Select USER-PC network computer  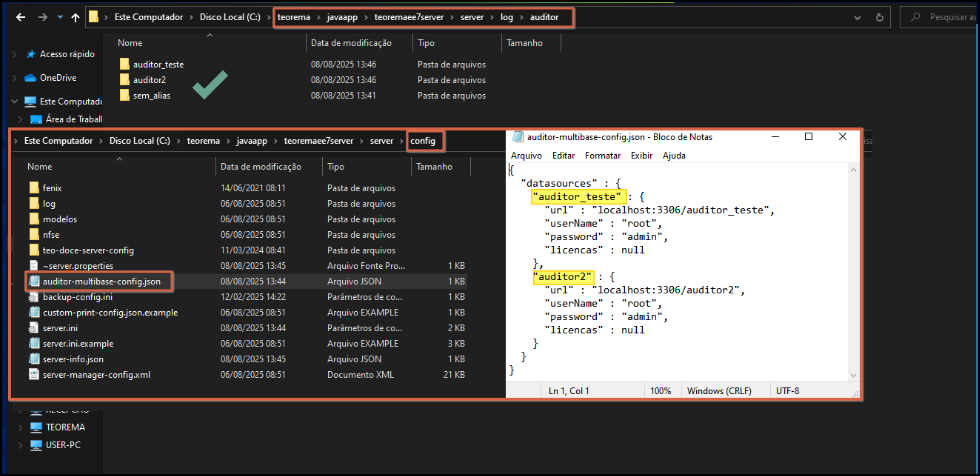(x=63, y=445)
